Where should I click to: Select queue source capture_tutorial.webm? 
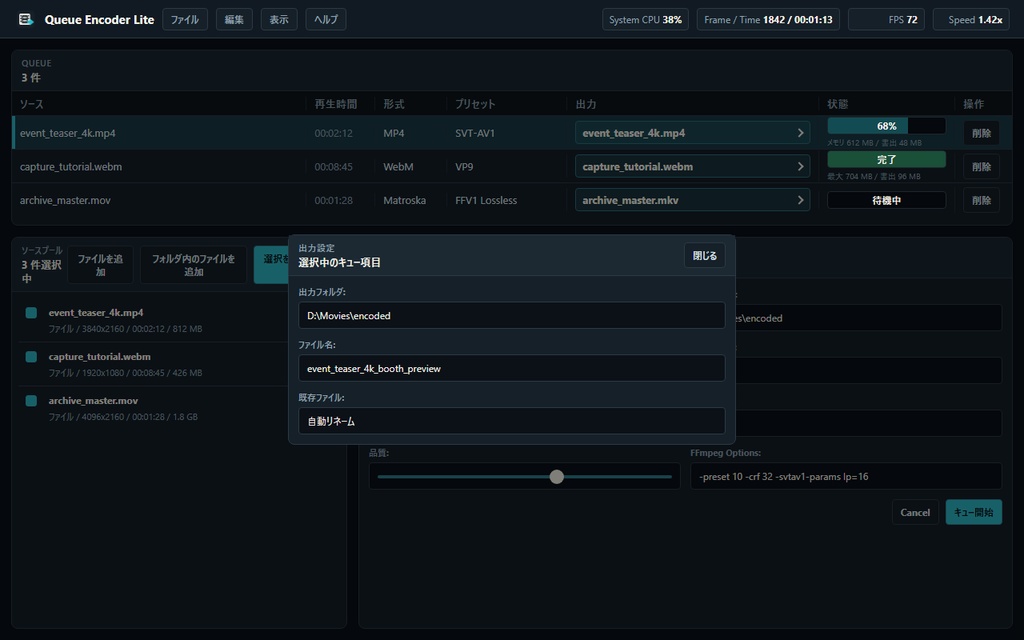pyautogui.click(x=71, y=167)
